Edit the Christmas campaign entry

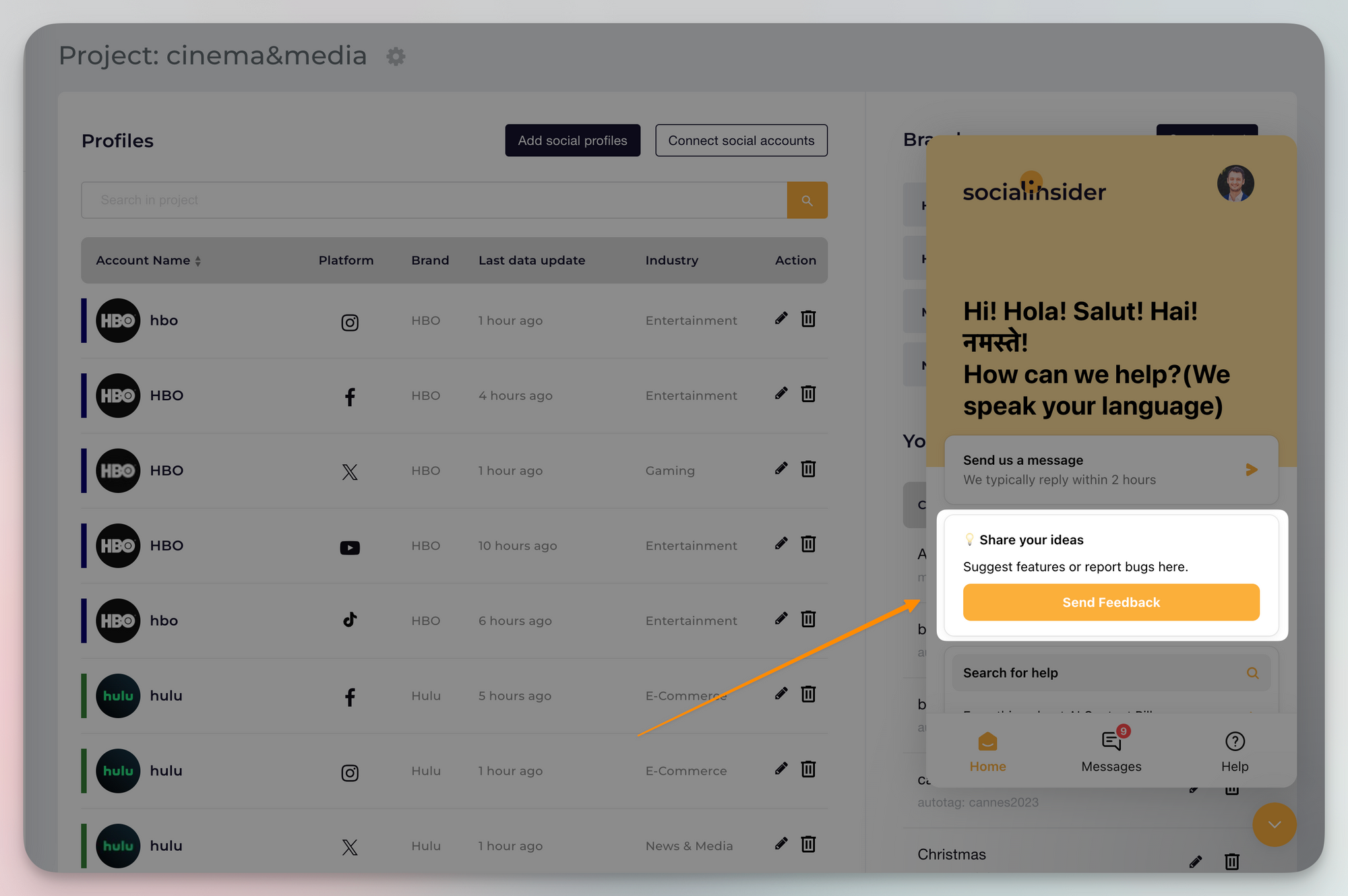coord(1196,862)
